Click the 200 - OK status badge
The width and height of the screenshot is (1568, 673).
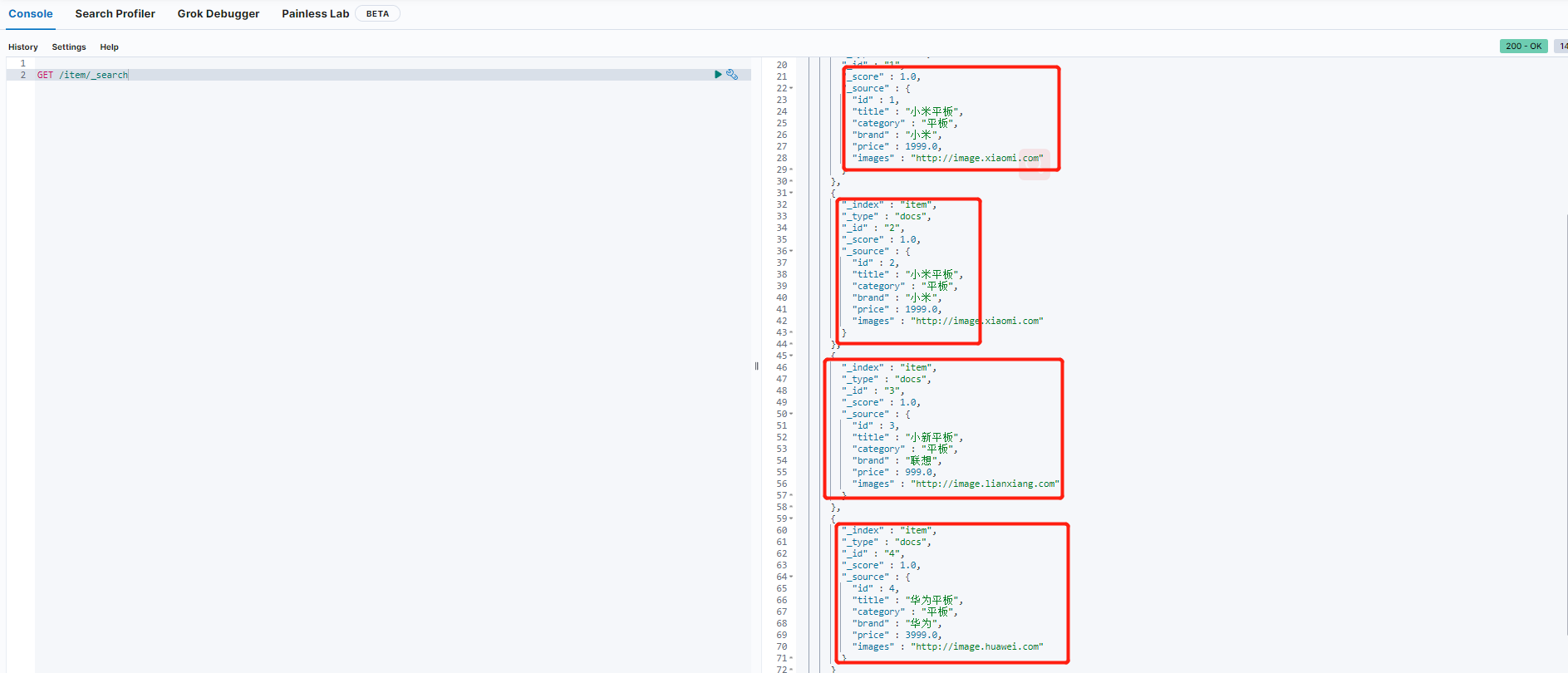click(x=1523, y=47)
